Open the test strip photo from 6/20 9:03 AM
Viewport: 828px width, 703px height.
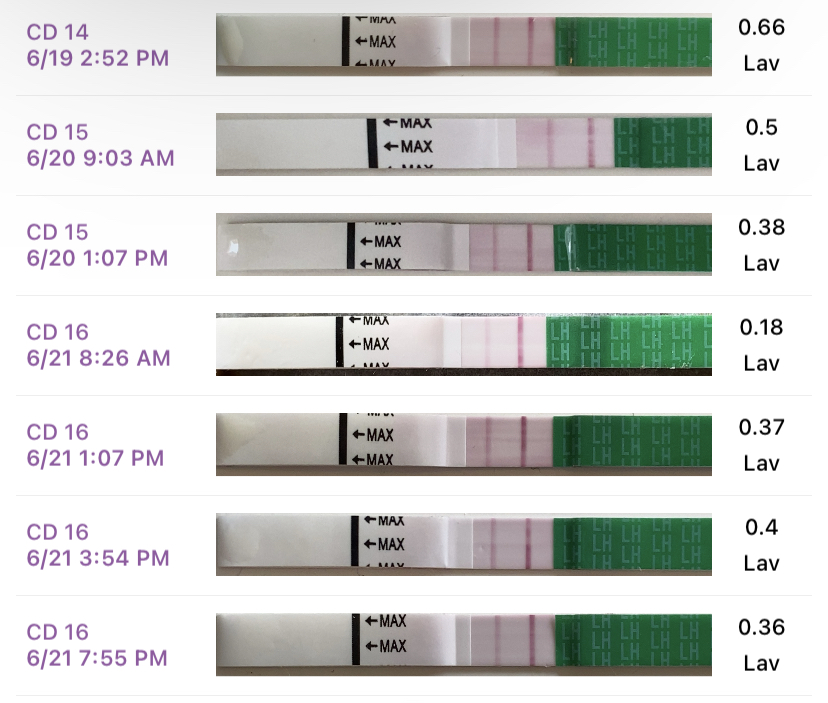(464, 146)
